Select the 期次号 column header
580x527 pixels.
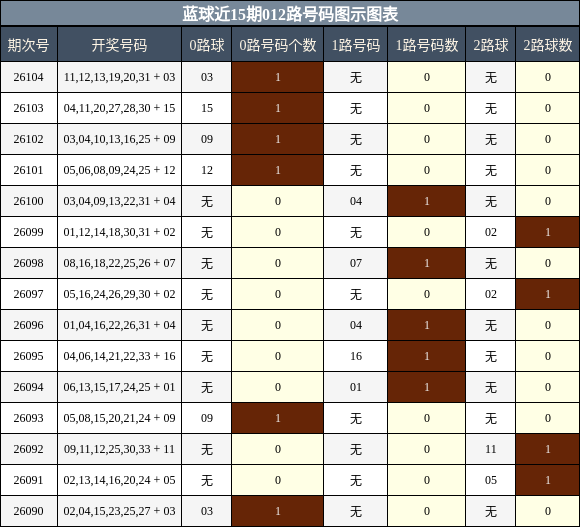pyautogui.click(x=28, y=45)
